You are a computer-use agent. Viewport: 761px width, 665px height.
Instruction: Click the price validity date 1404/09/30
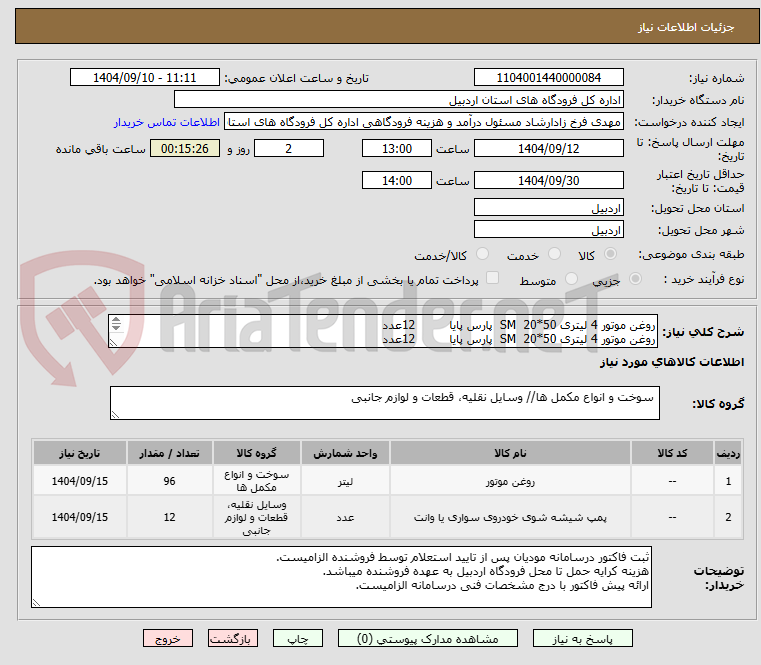(548, 180)
